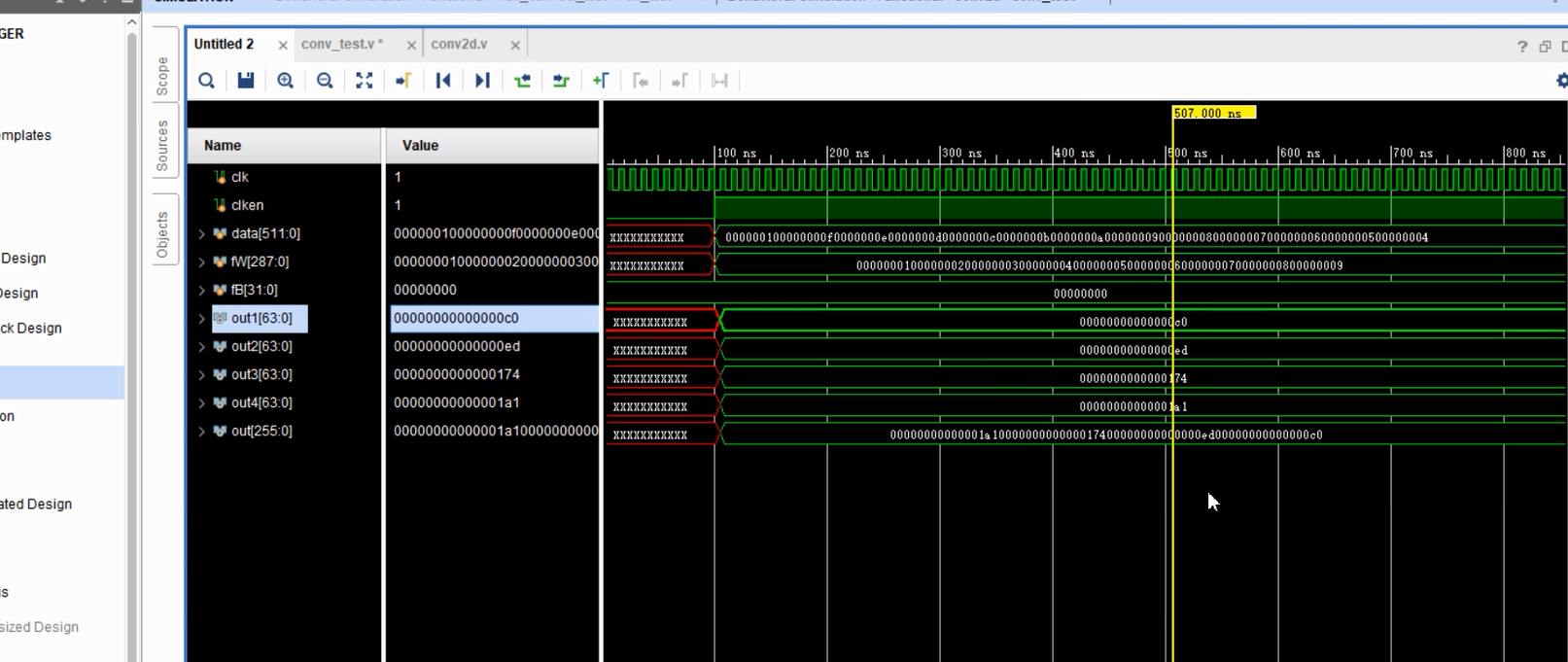The image size is (1568, 662).
Task: Expand the out3[63:0] bus
Action: pos(201,375)
